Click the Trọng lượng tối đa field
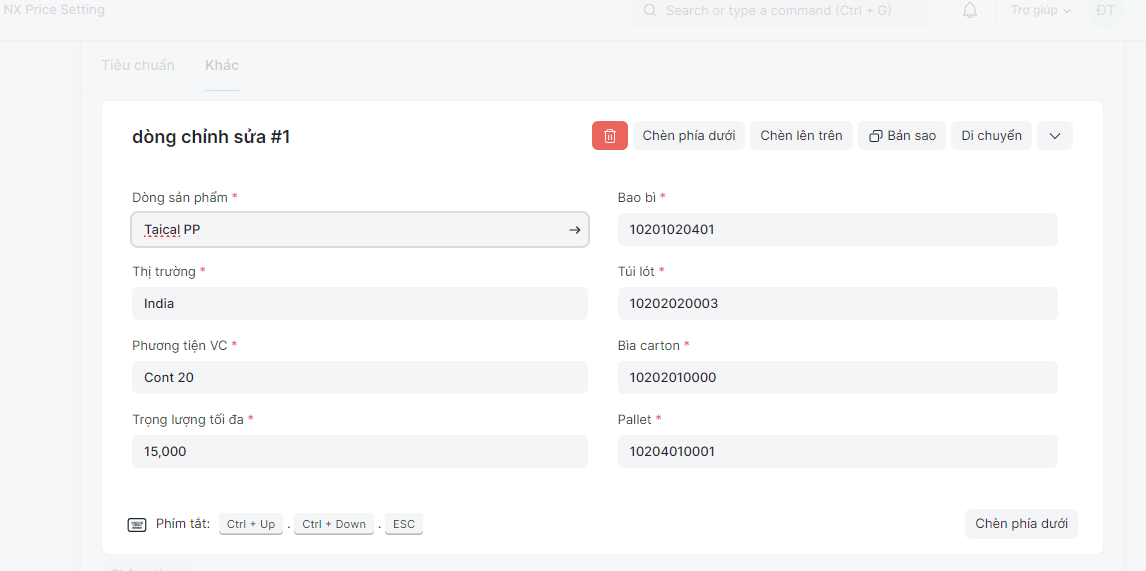1146x571 pixels. click(359, 451)
